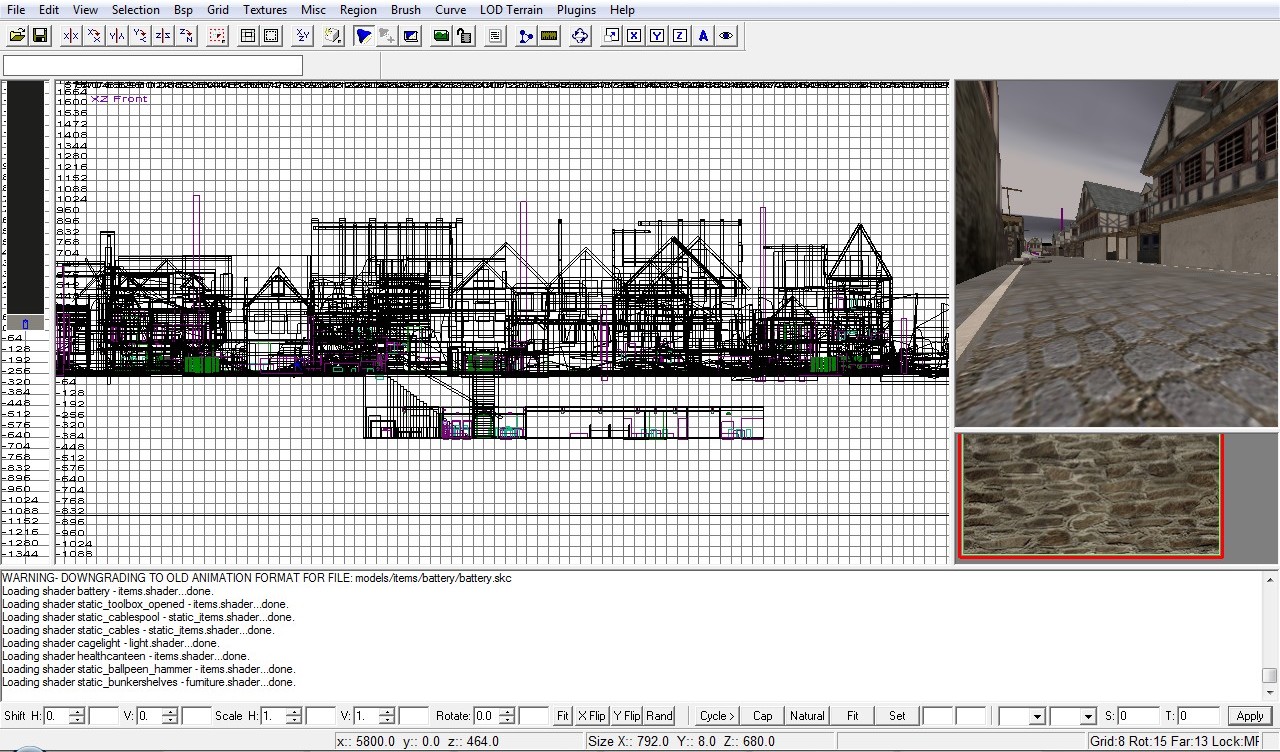Select the cobblestone texture thumbnail
1280x752 pixels.
1090,494
